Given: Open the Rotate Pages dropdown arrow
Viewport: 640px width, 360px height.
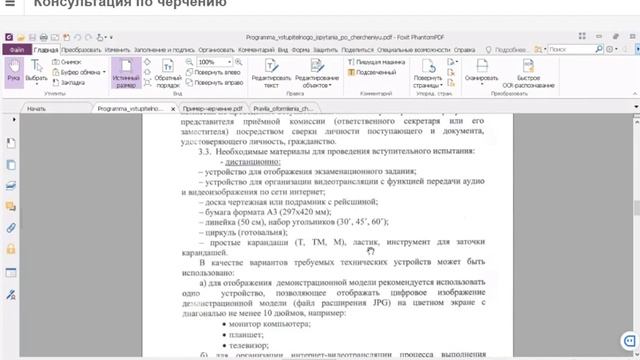Looking at the screenshot, I should pos(441,85).
